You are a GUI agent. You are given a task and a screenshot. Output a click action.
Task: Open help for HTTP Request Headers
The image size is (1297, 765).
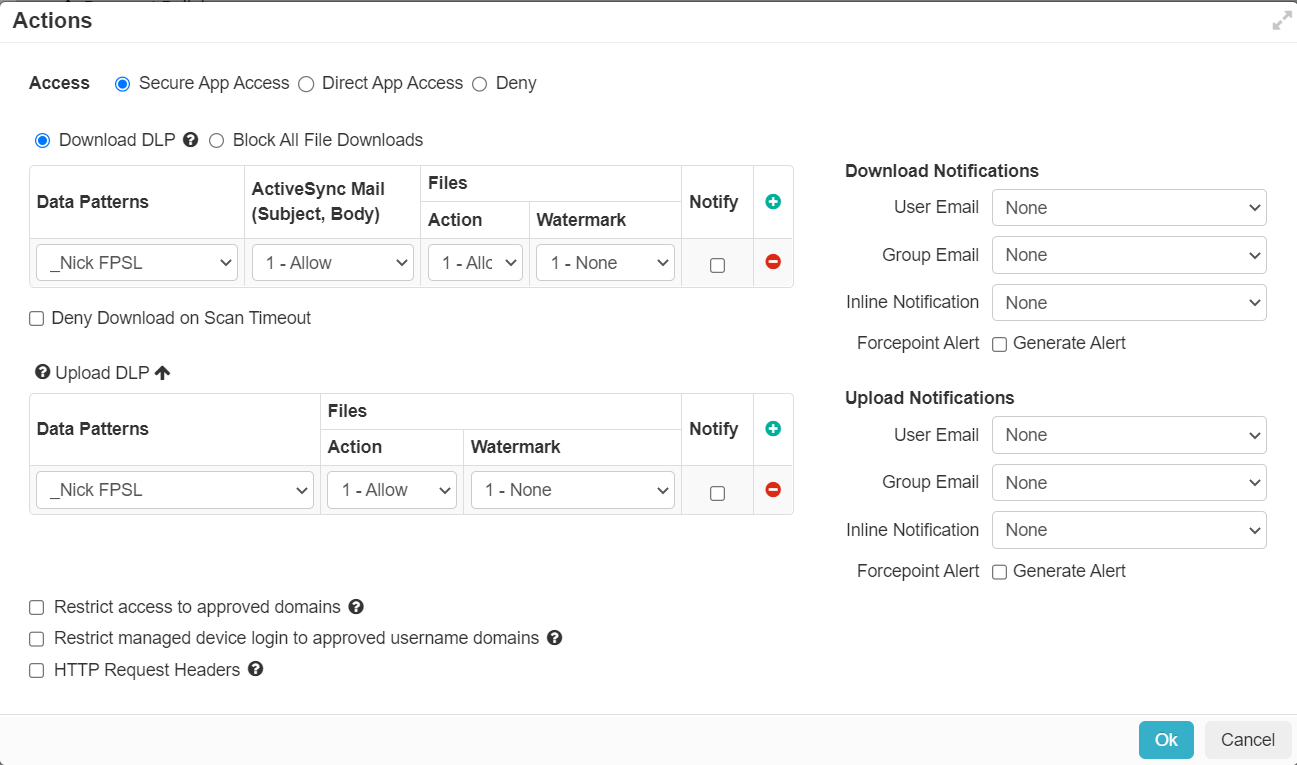(255, 670)
